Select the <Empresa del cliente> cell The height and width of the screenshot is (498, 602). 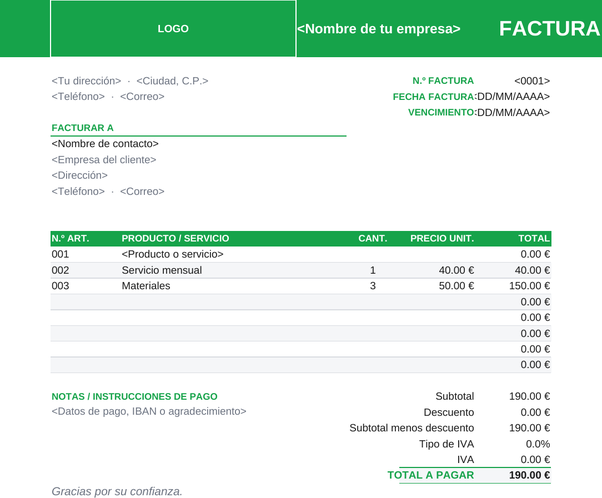104,160
